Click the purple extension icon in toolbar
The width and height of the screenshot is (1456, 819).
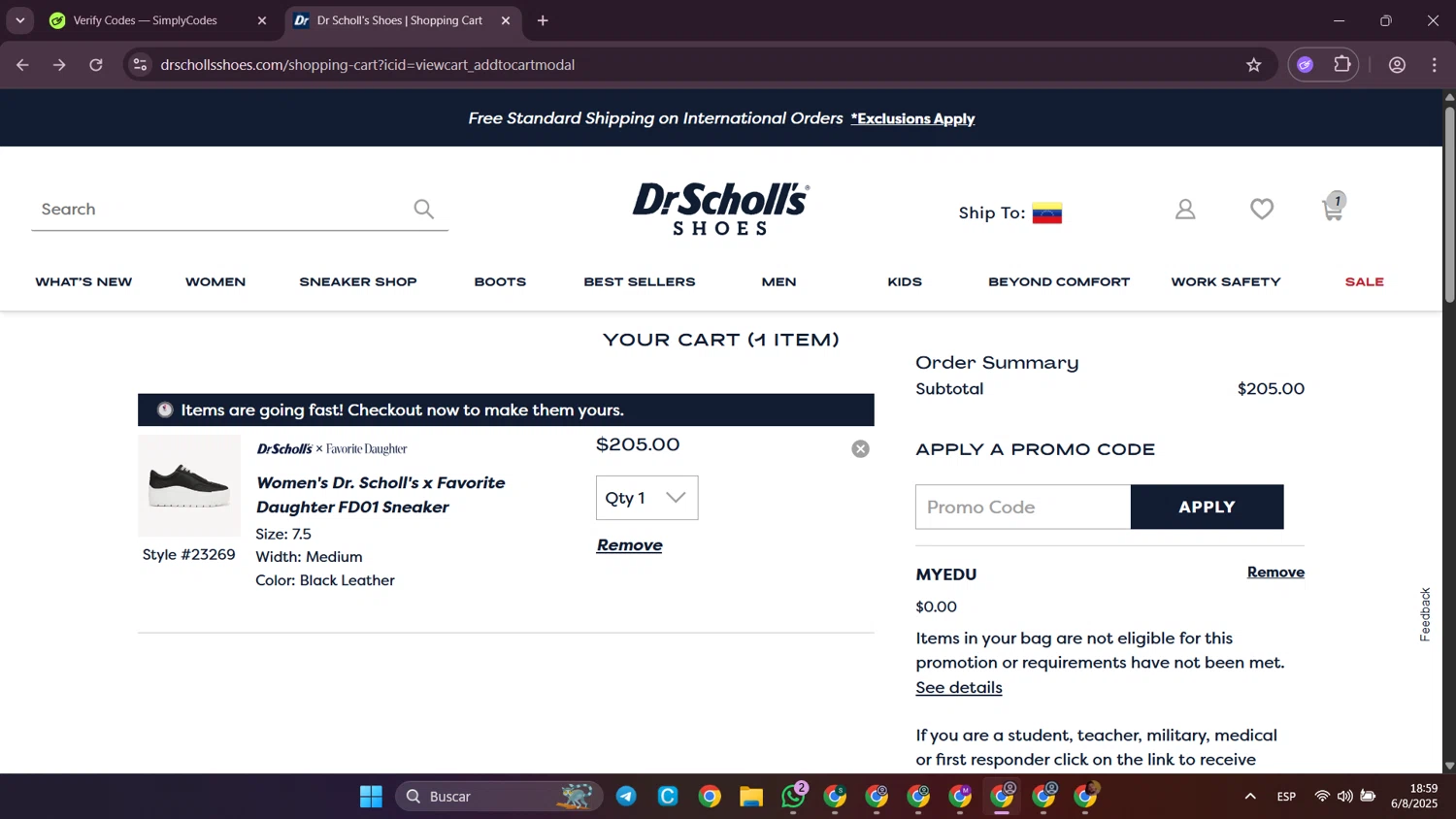pyautogui.click(x=1306, y=65)
